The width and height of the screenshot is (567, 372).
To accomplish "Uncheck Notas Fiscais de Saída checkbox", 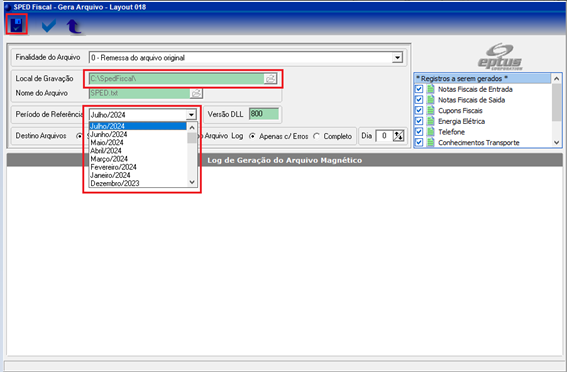I will [419, 100].
